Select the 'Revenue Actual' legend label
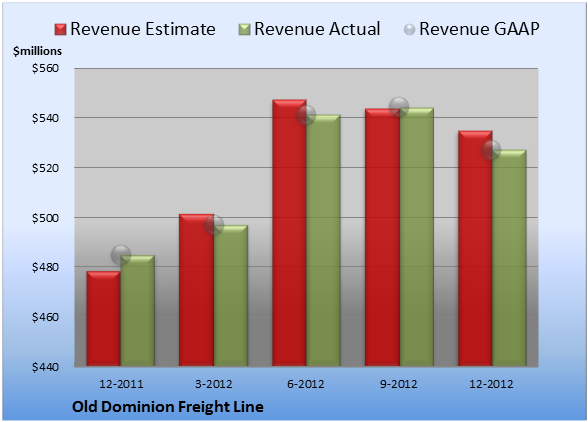The width and height of the screenshot is (588, 422). 317,29
